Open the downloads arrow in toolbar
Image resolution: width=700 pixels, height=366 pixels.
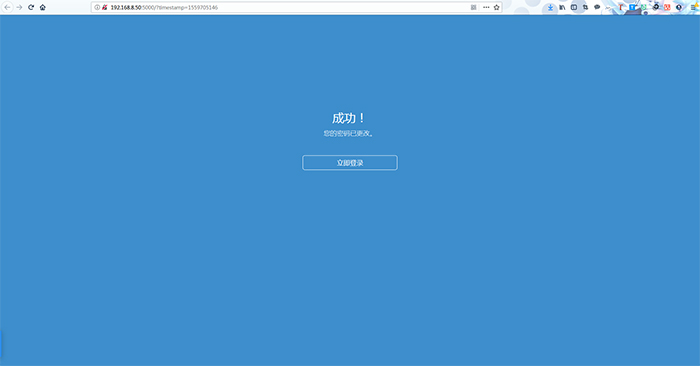[550, 7]
